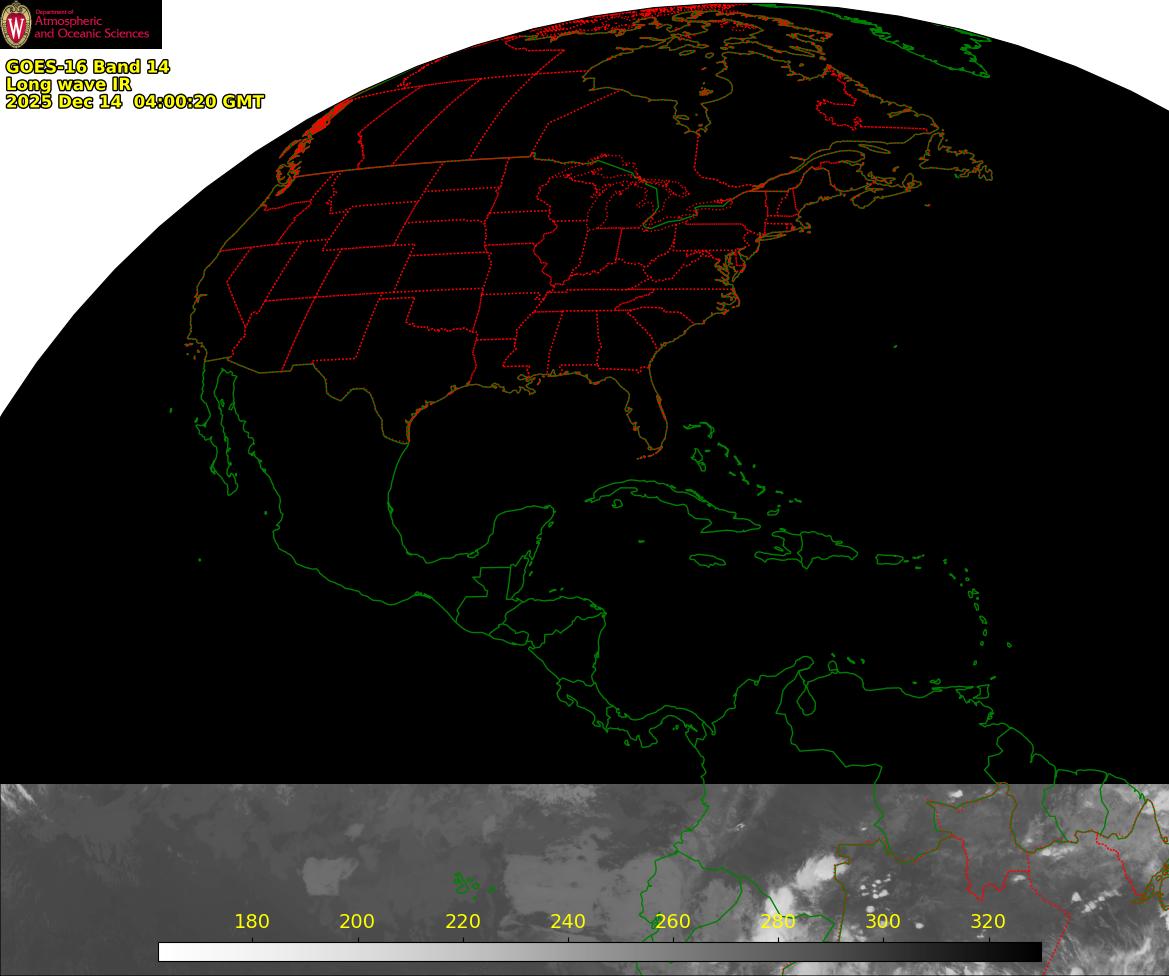The width and height of the screenshot is (1169, 976).
Task: Pick the 220 temperature scale label
Action: 463,922
